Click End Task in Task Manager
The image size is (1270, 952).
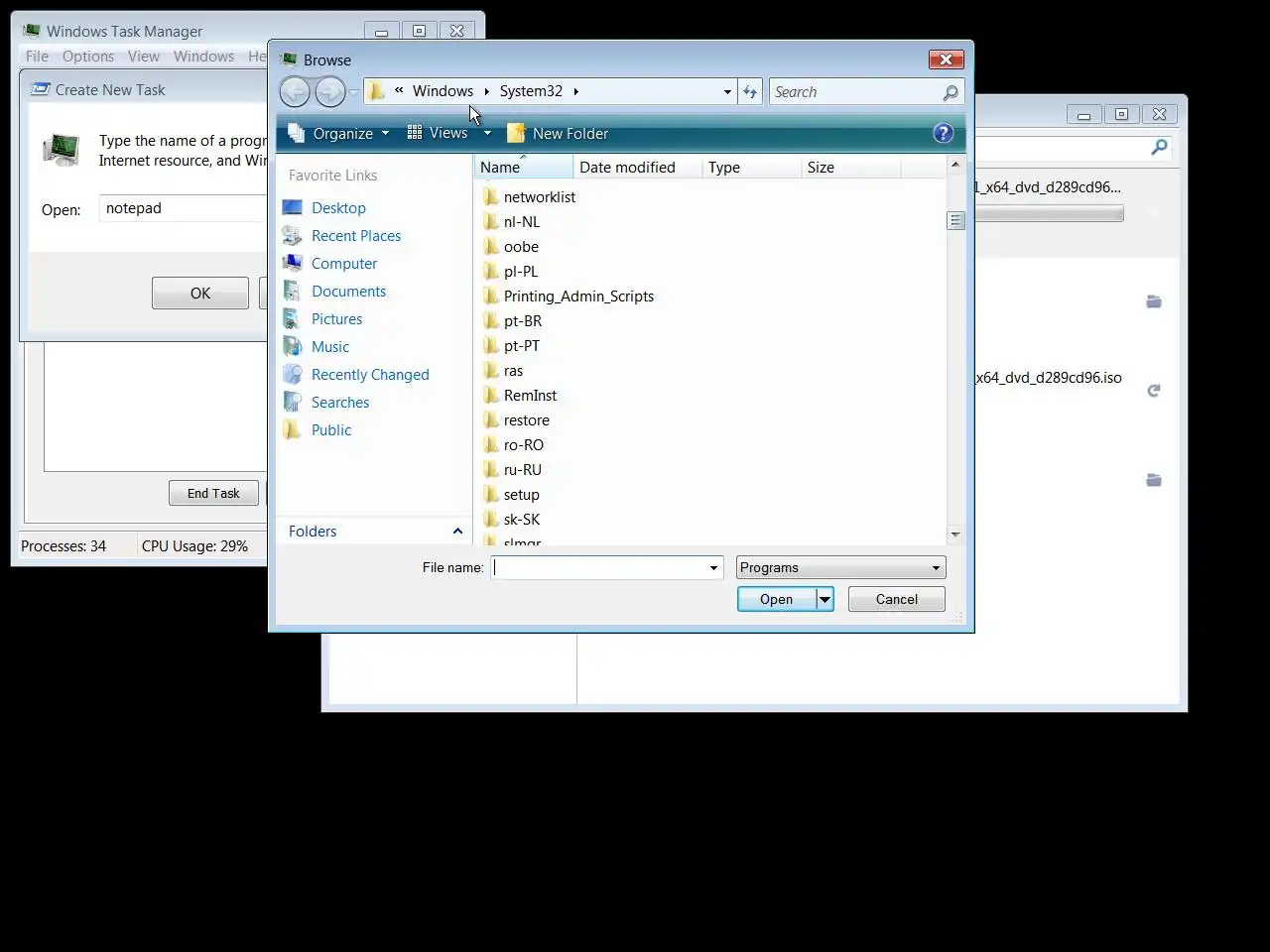(213, 494)
